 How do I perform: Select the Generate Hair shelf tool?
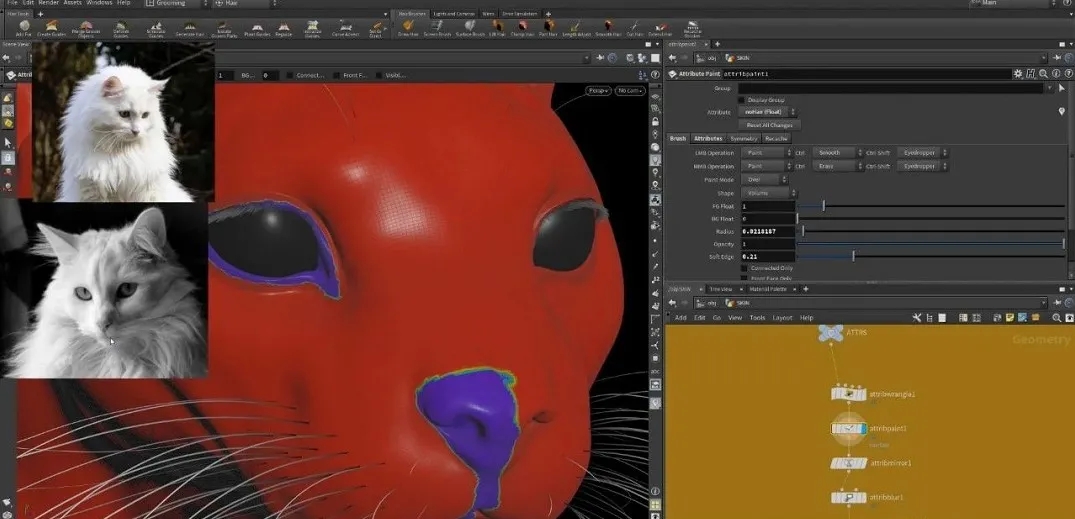(x=190, y=29)
